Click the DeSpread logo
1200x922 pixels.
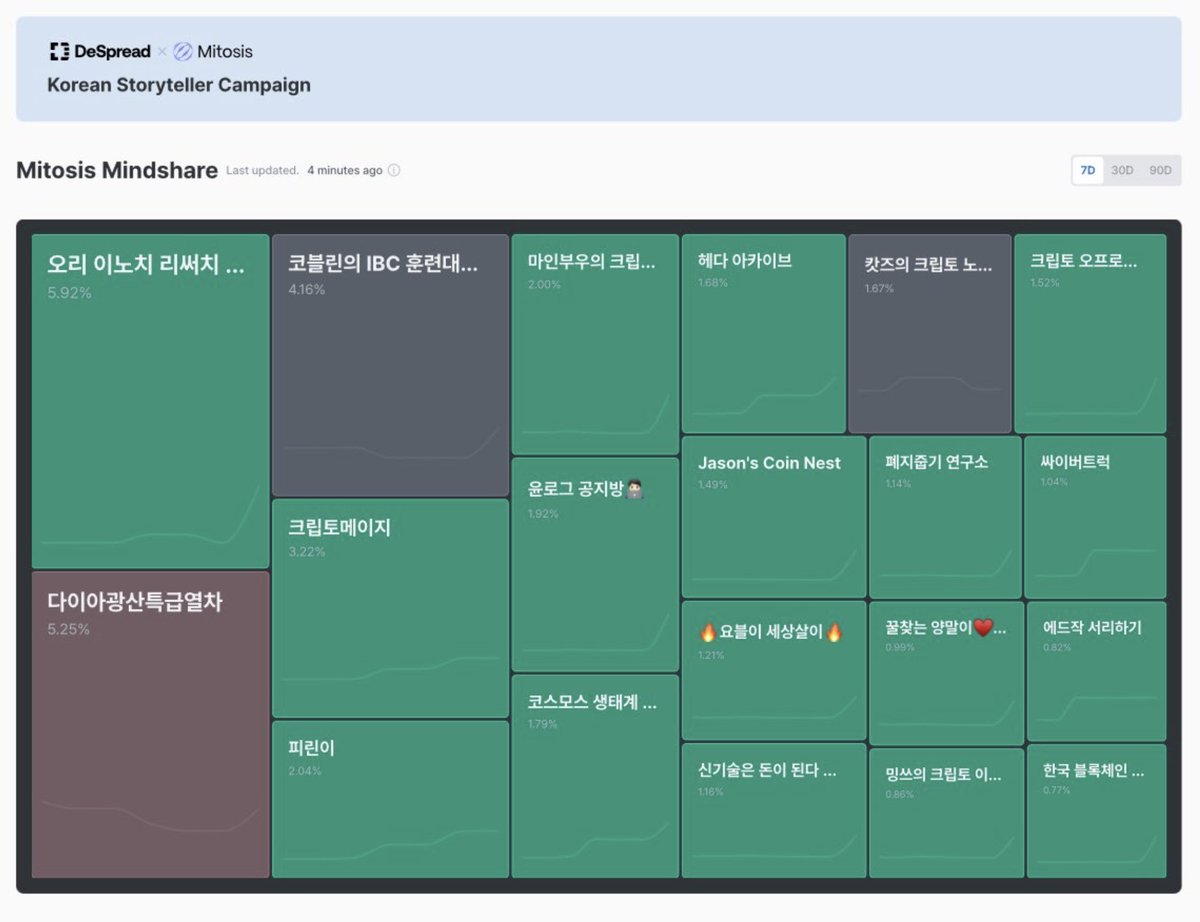point(99,51)
